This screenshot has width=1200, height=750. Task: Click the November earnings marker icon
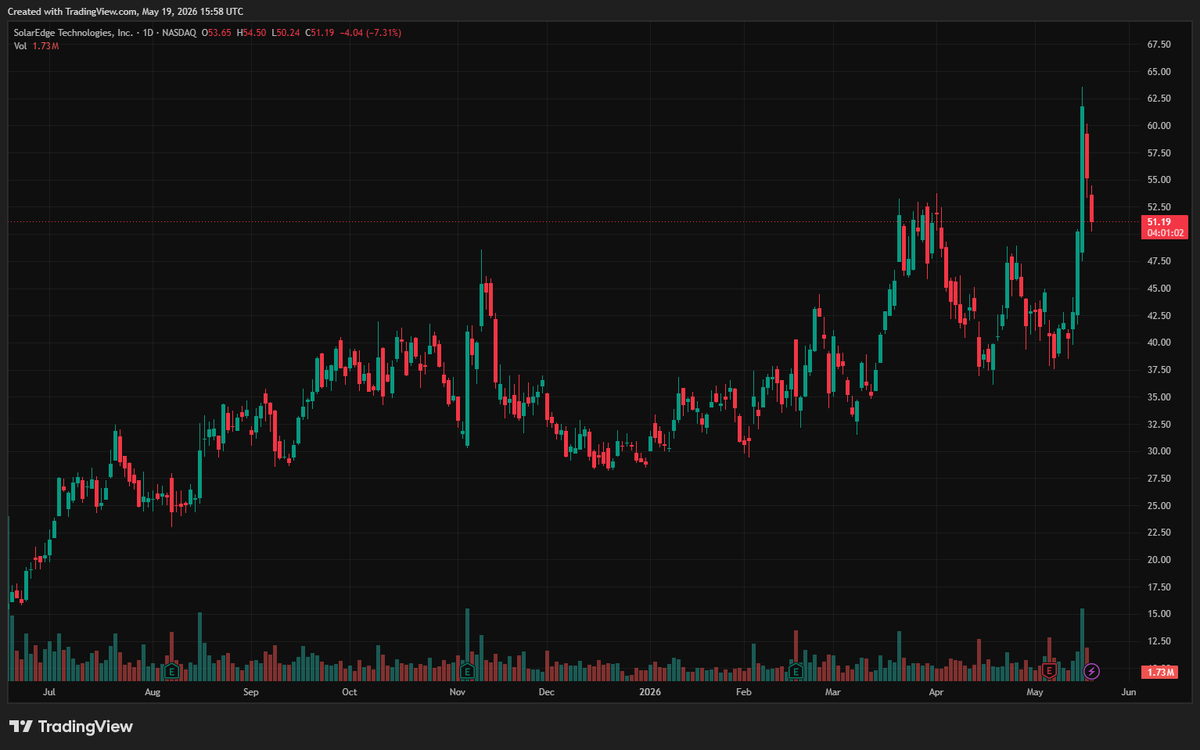coord(466,671)
